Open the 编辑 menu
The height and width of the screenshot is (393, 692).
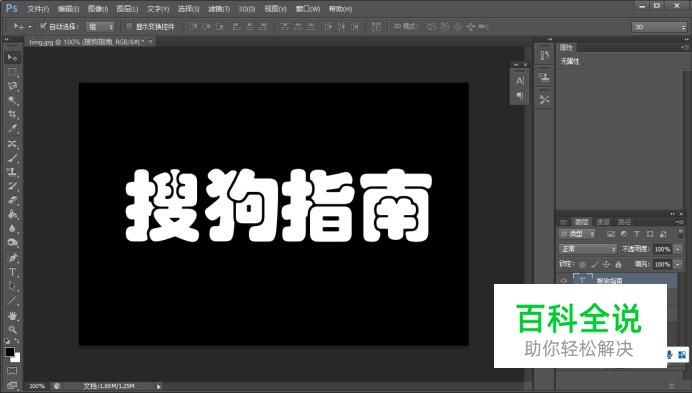(x=68, y=9)
